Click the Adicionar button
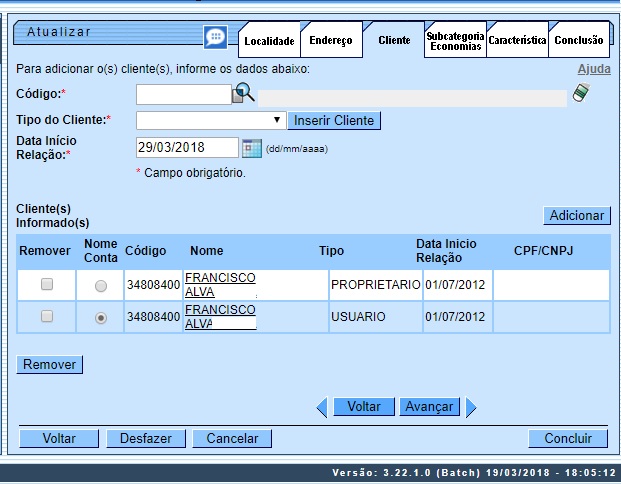This screenshot has height=484, width=621. pyautogui.click(x=577, y=215)
